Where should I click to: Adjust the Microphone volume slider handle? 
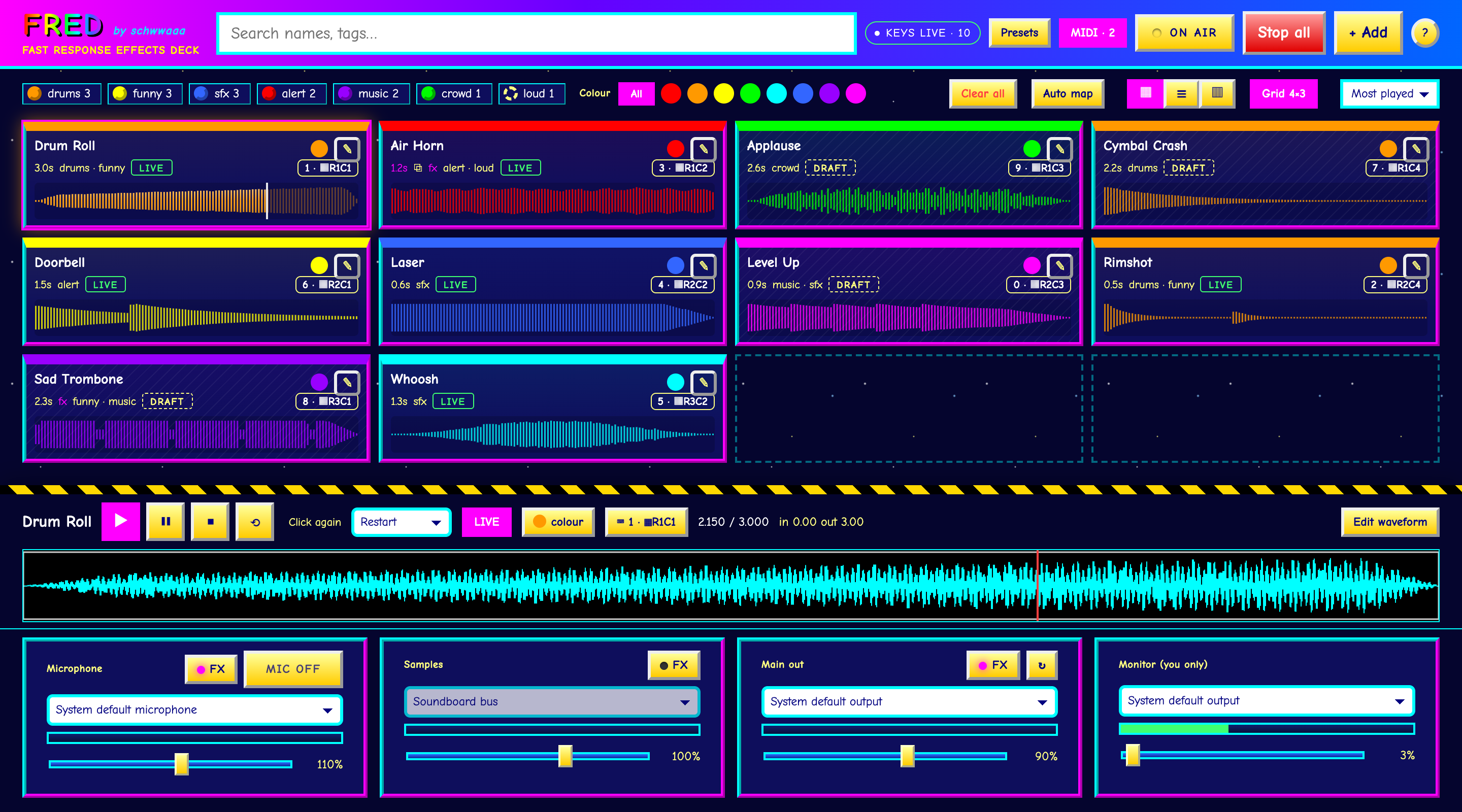[x=182, y=764]
